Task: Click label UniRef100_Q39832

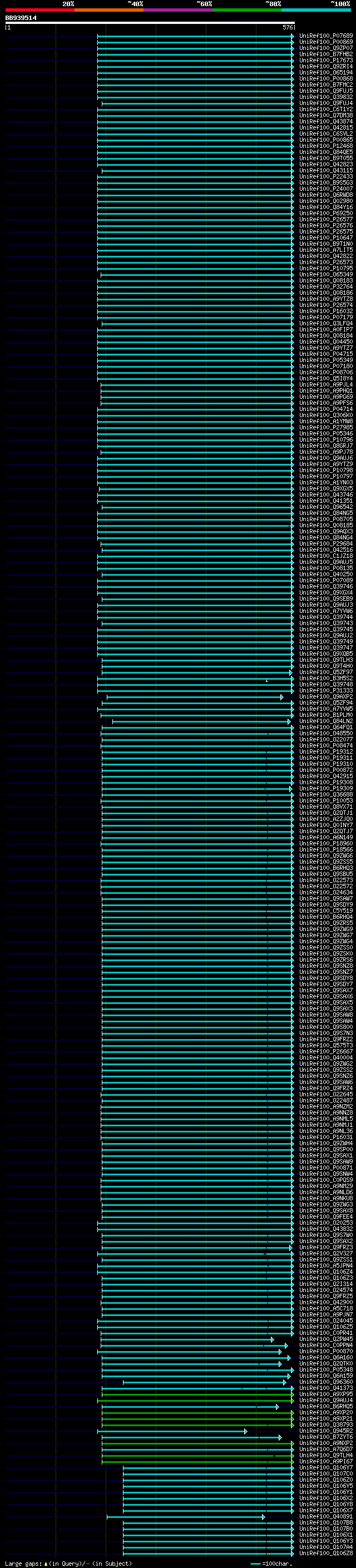Action: tap(326, 97)
